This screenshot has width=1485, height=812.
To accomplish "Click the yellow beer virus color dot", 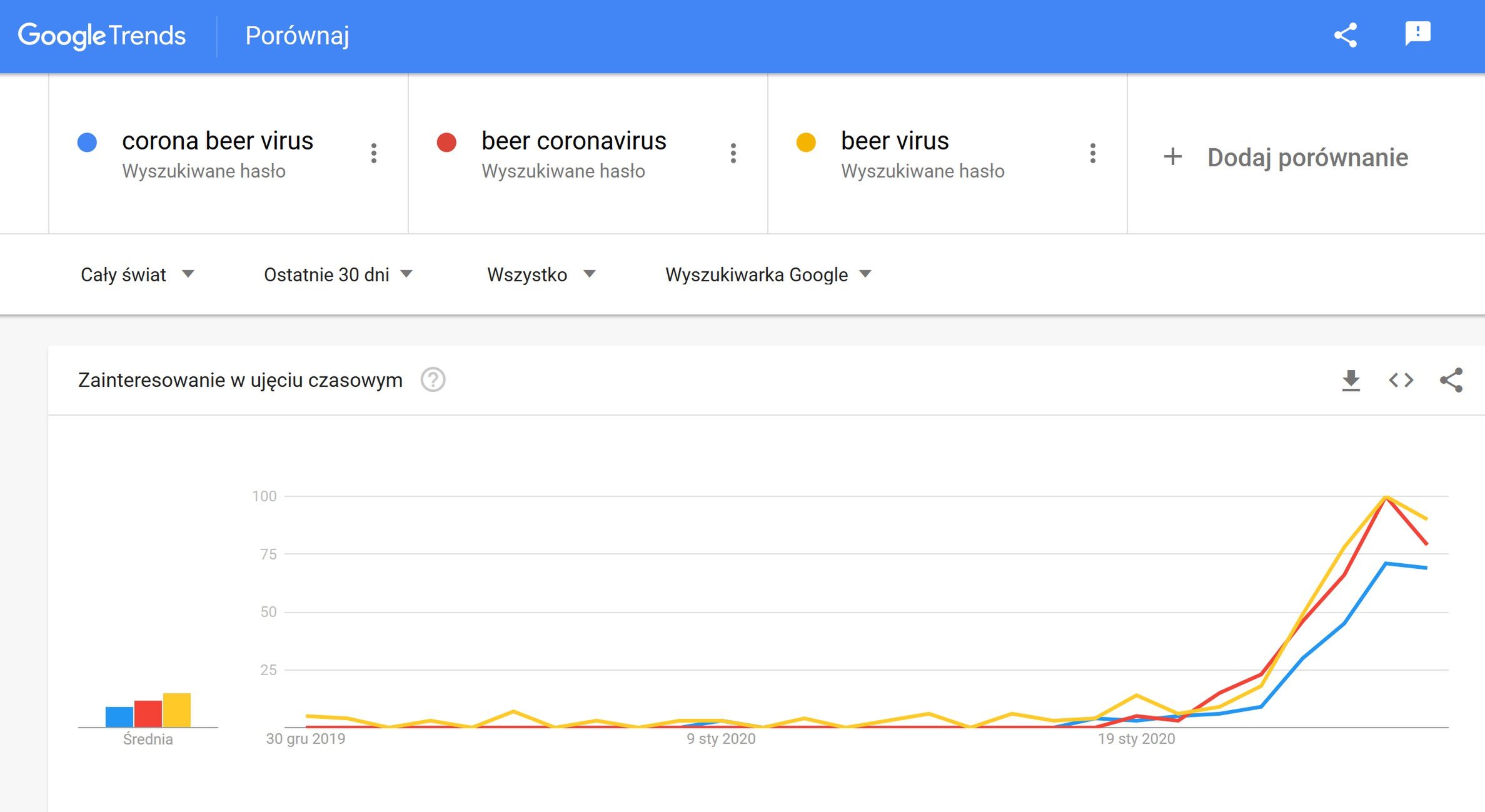I will pos(806,143).
